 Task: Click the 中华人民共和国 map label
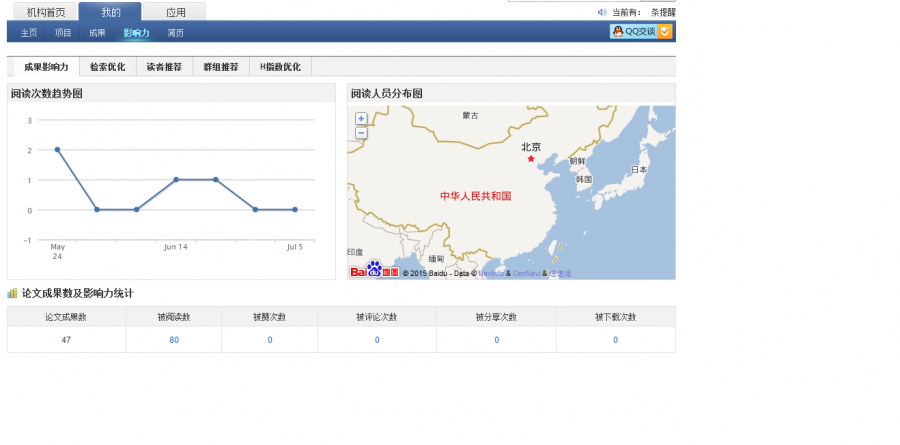click(x=476, y=196)
